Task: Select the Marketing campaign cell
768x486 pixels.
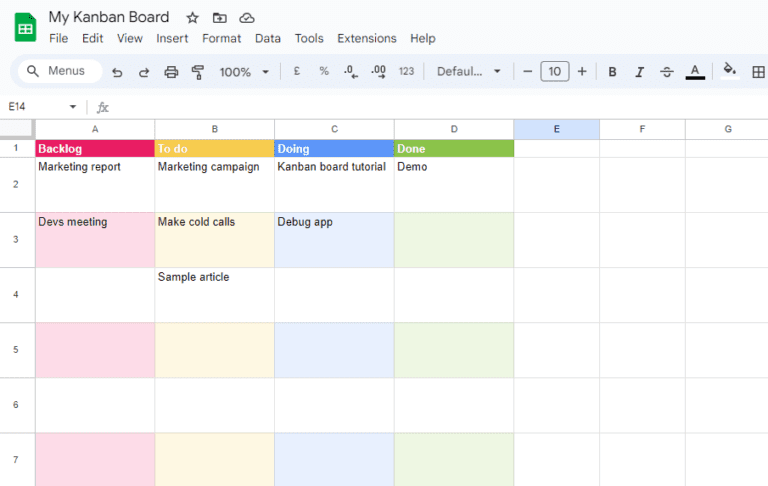Action: coord(215,185)
